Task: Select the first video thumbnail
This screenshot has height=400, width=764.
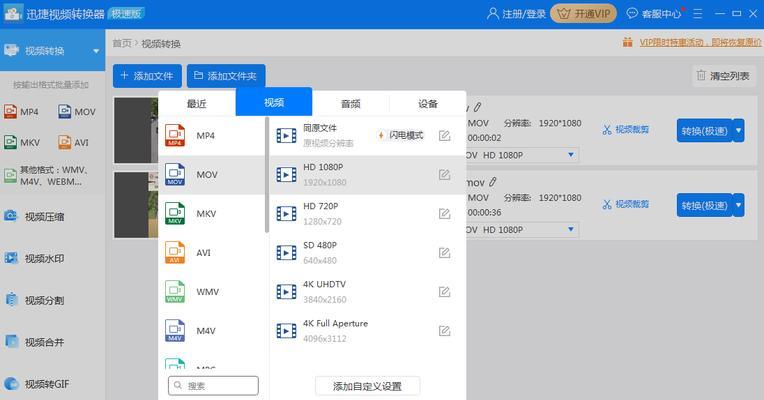Action: point(136,130)
